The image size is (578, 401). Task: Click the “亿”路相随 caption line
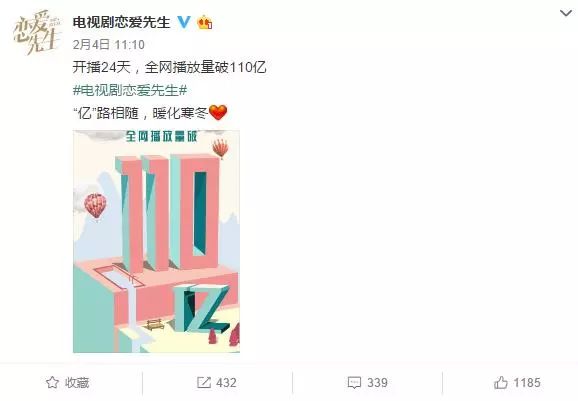(141, 113)
